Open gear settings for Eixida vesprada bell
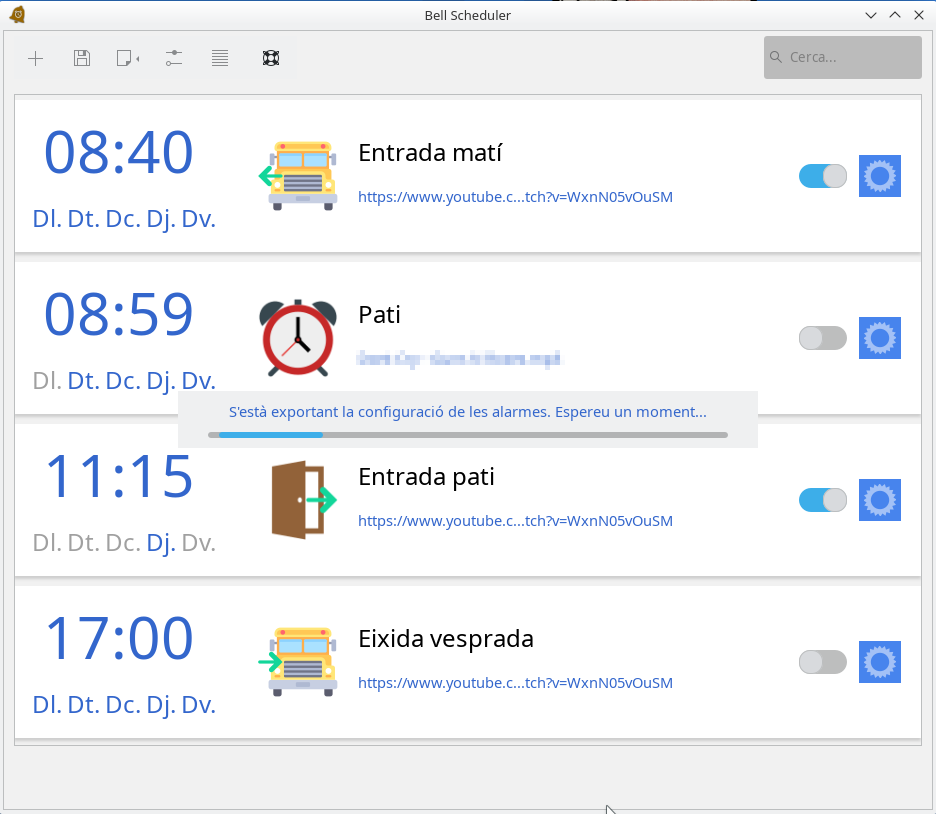The height and width of the screenshot is (814, 936). coord(880,662)
